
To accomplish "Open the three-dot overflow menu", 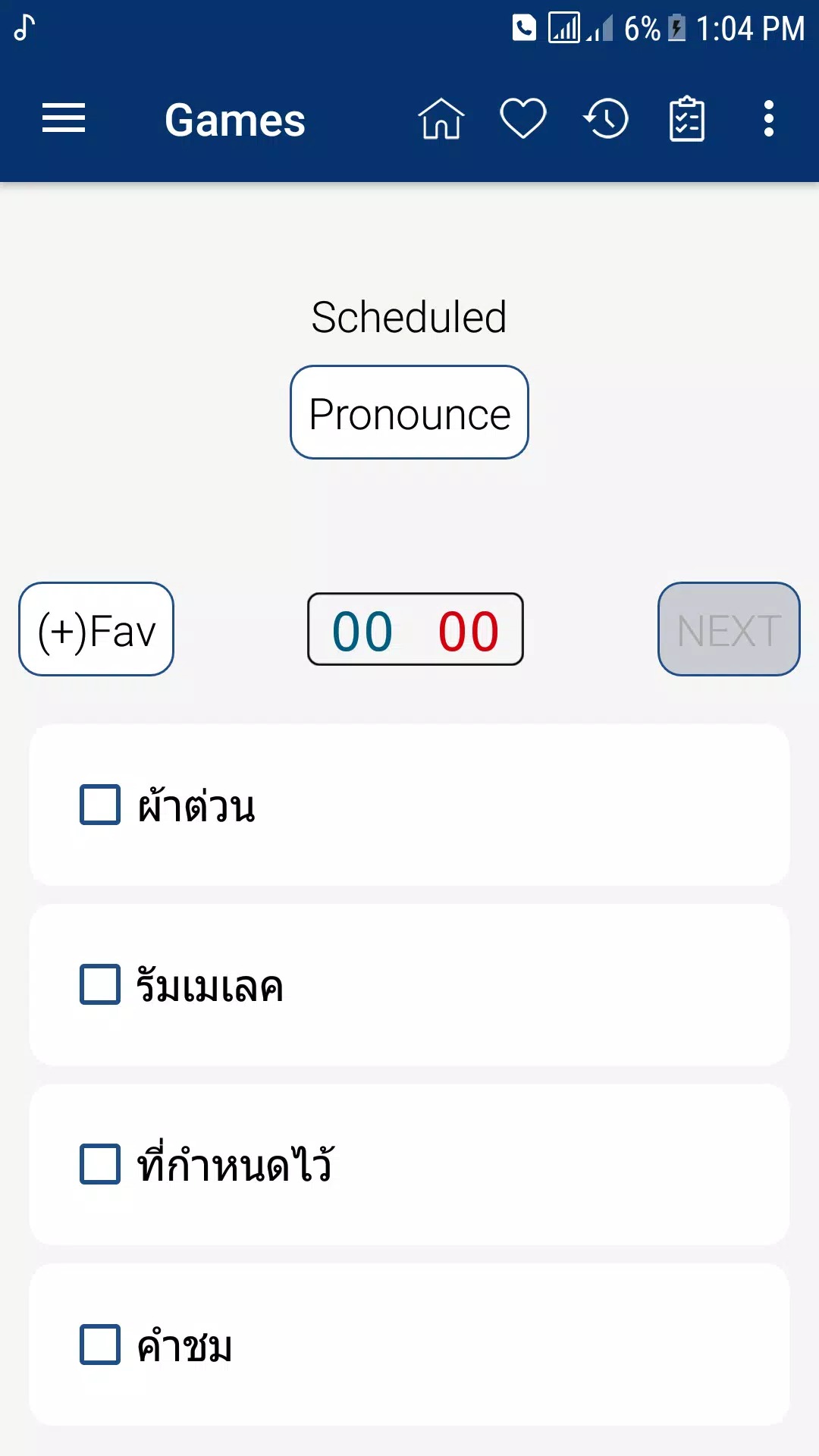I will (769, 119).
